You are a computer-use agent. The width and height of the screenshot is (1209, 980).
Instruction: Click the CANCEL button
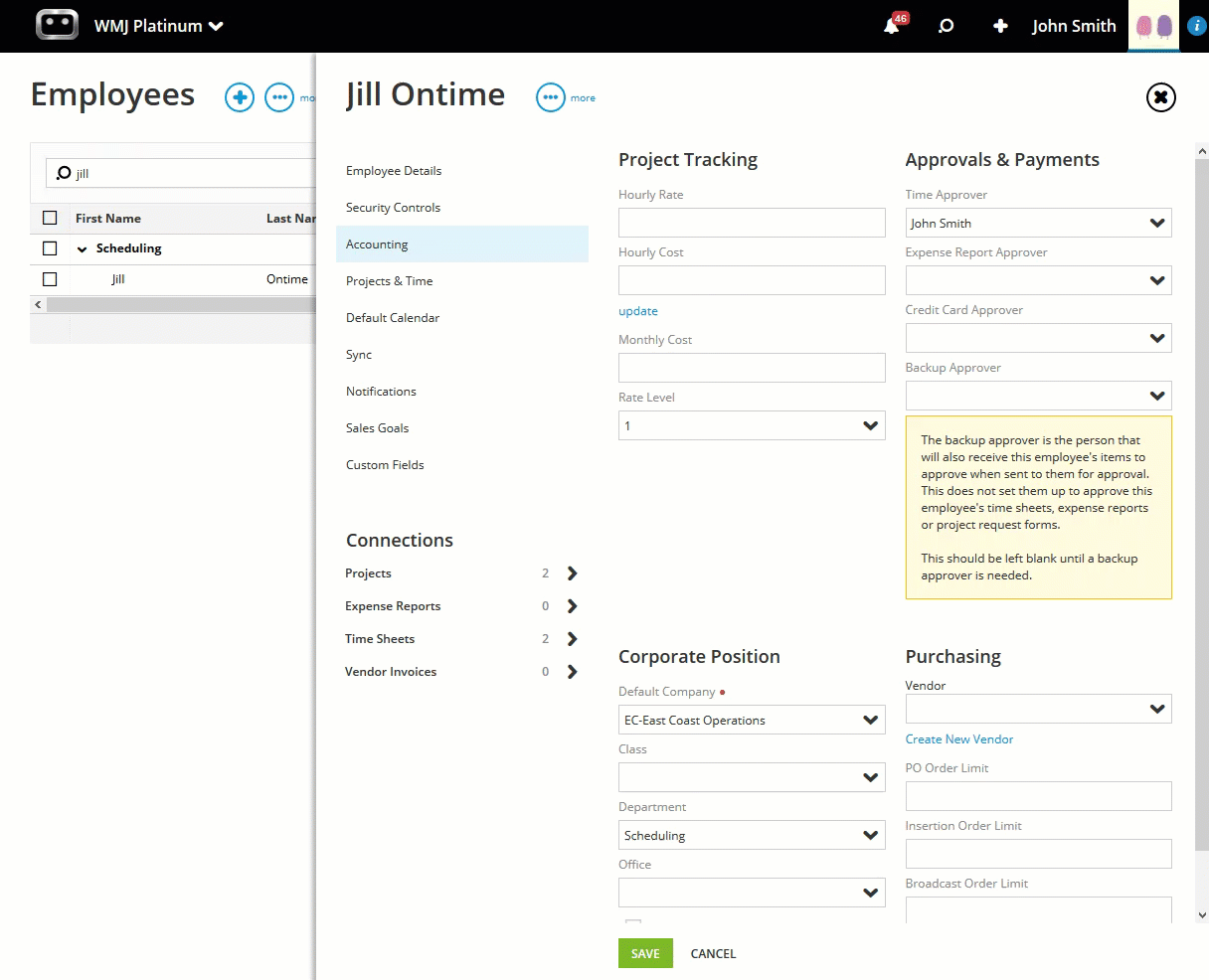pos(713,954)
